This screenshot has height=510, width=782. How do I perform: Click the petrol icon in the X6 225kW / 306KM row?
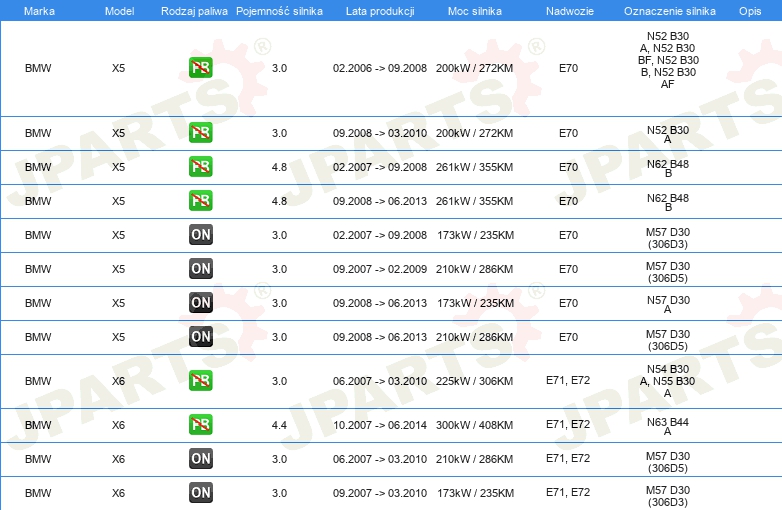[x=200, y=380]
